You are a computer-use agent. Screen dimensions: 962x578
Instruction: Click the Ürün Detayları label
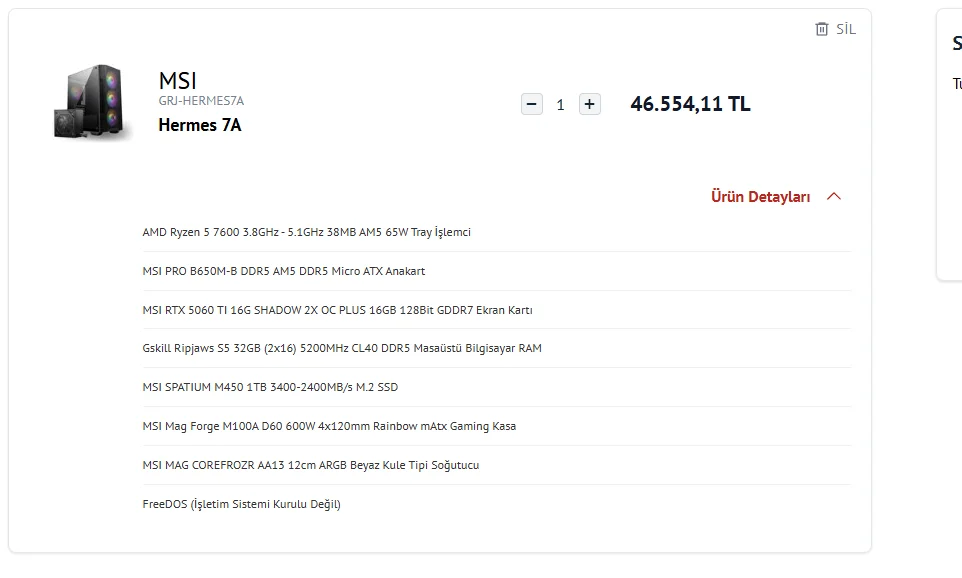point(761,196)
